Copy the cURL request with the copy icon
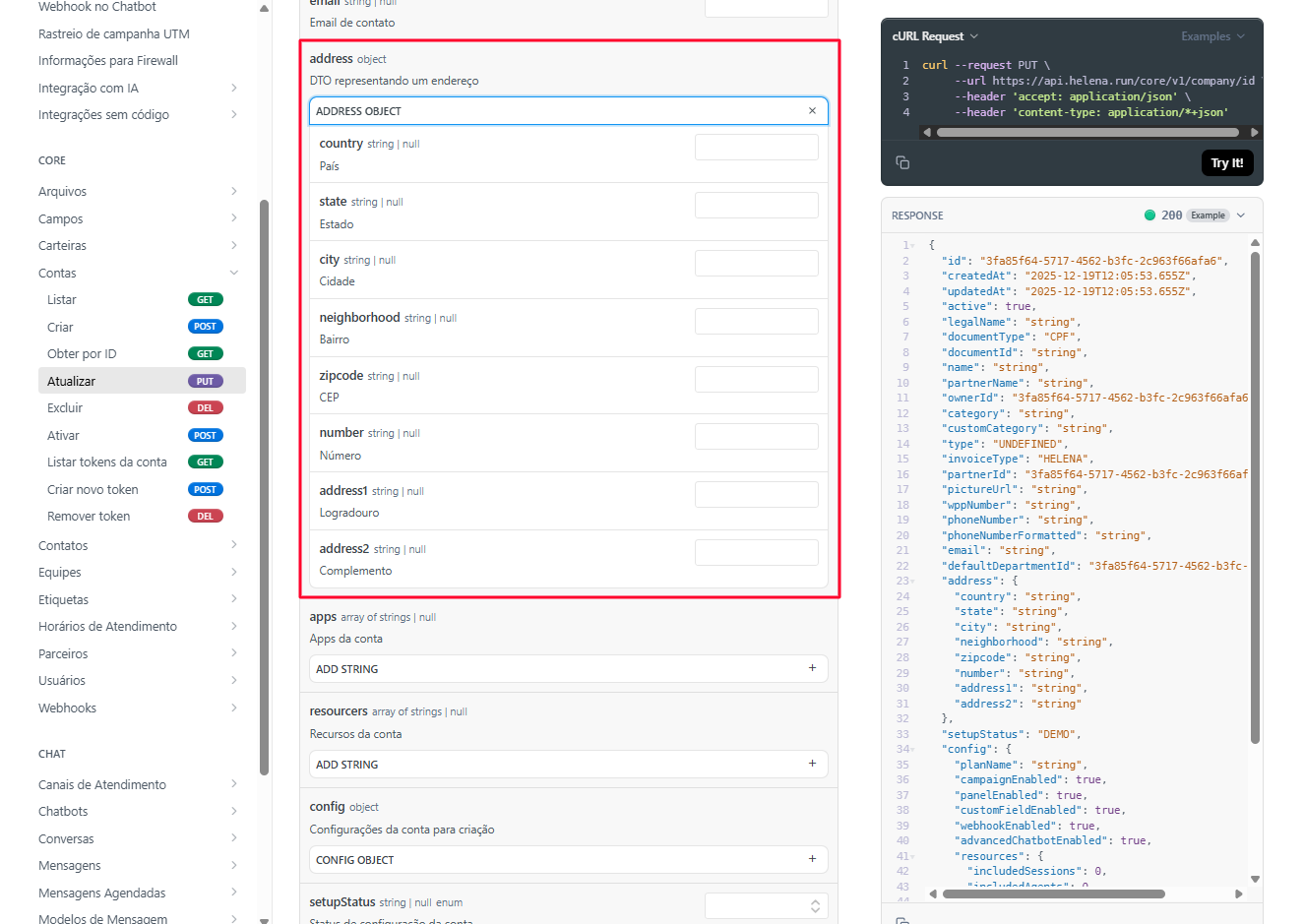 pyautogui.click(x=902, y=162)
